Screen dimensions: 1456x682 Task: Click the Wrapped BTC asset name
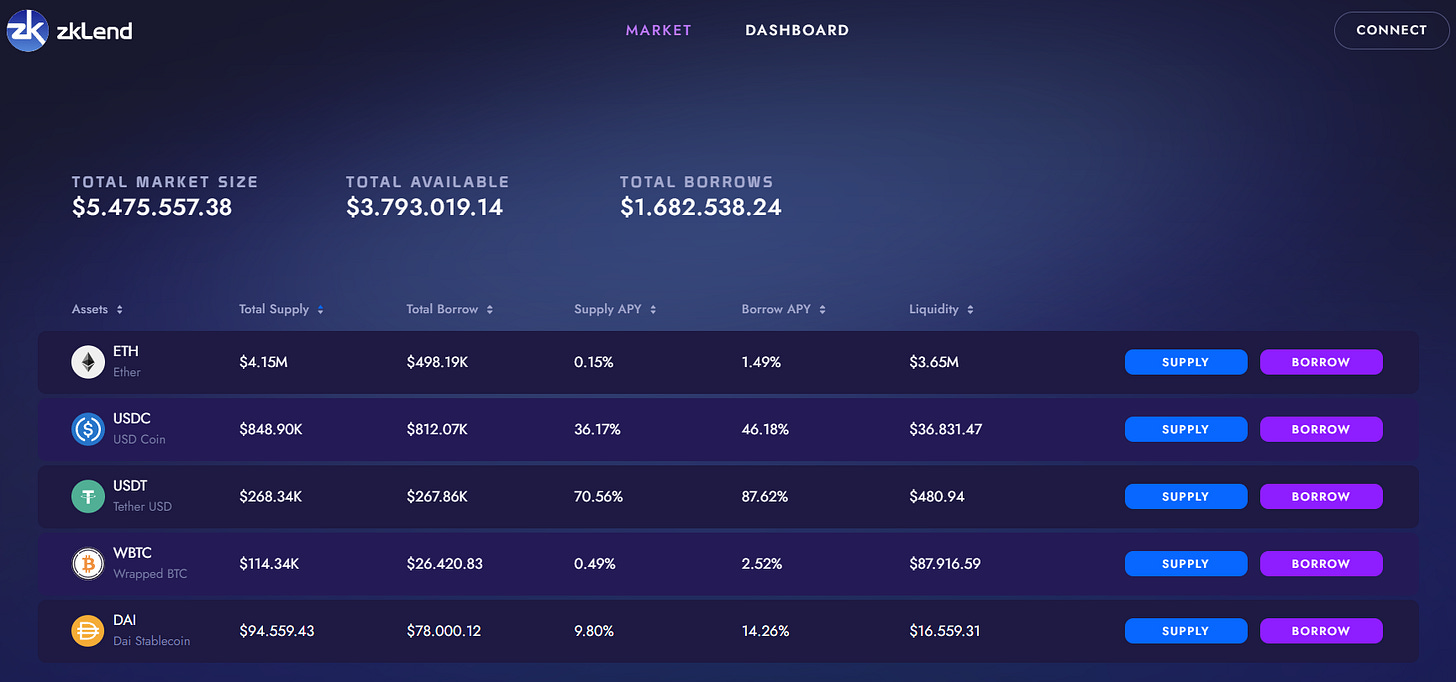[x=150, y=573]
